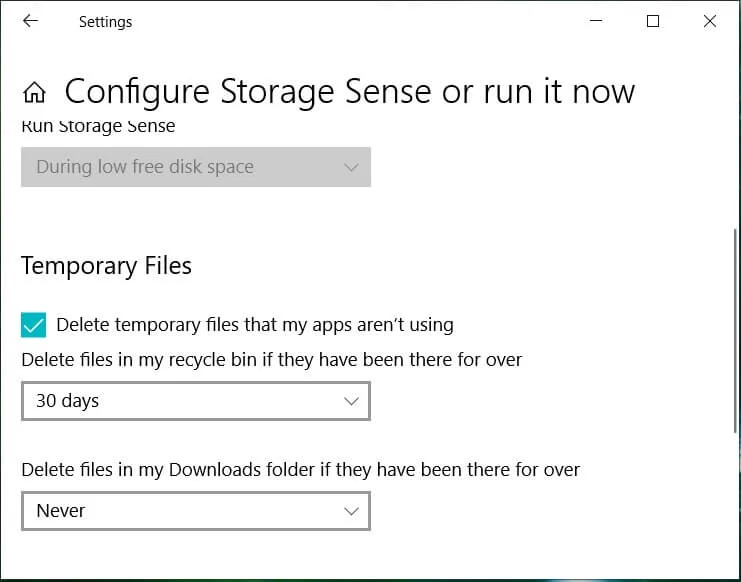Image resolution: width=741 pixels, height=582 pixels.
Task: Expand the Downloads dropdown using its chevron
Action: coord(351,511)
